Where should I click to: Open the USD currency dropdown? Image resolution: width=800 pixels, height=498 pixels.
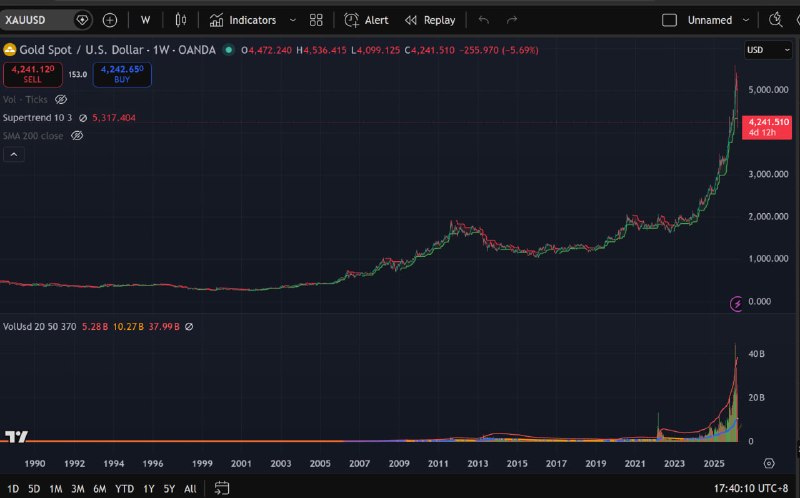[767, 50]
